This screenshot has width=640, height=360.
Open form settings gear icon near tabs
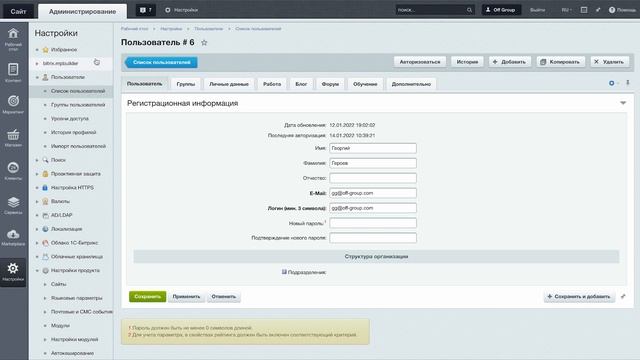click(612, 83)
